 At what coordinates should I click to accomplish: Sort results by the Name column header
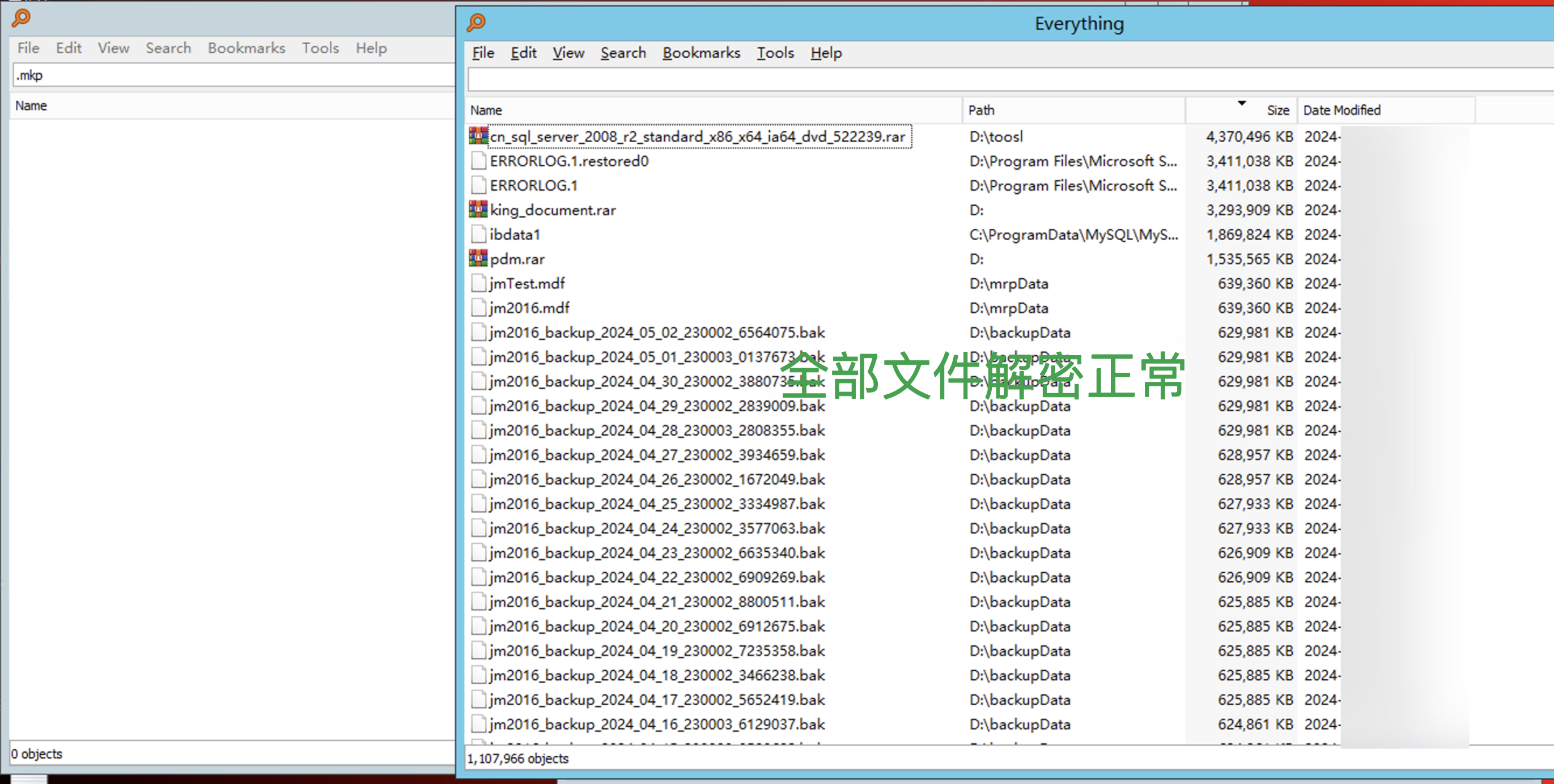tap(714, 110)
